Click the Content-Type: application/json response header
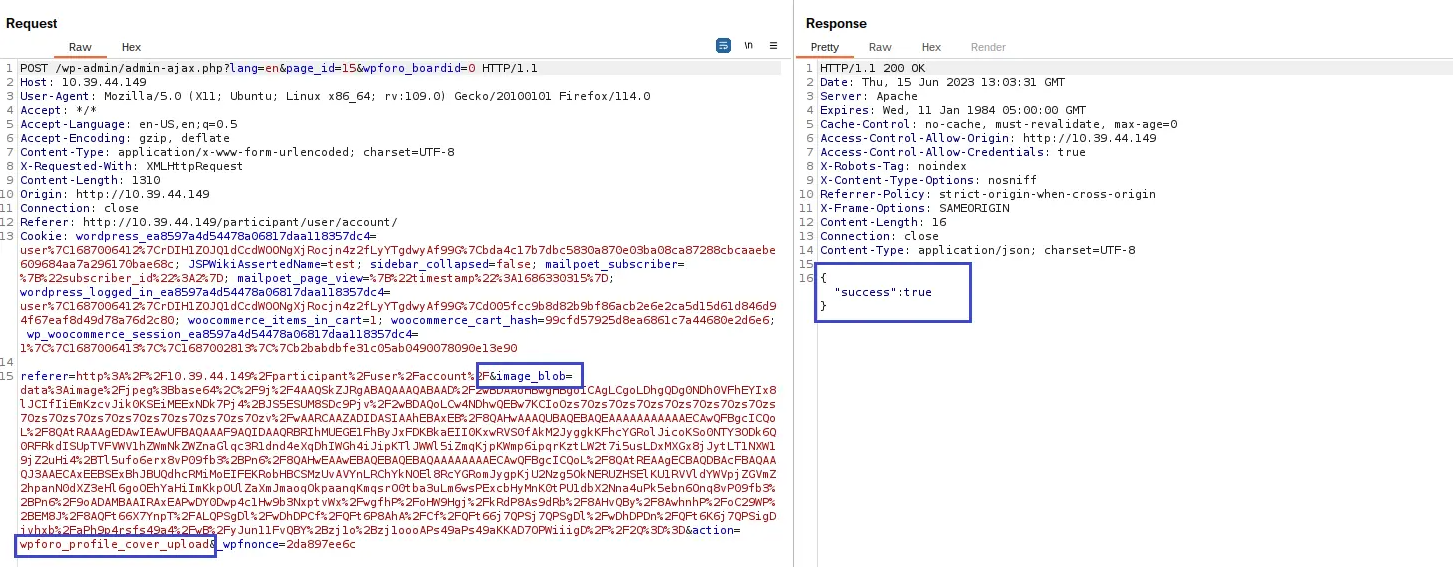 [978, 250]
